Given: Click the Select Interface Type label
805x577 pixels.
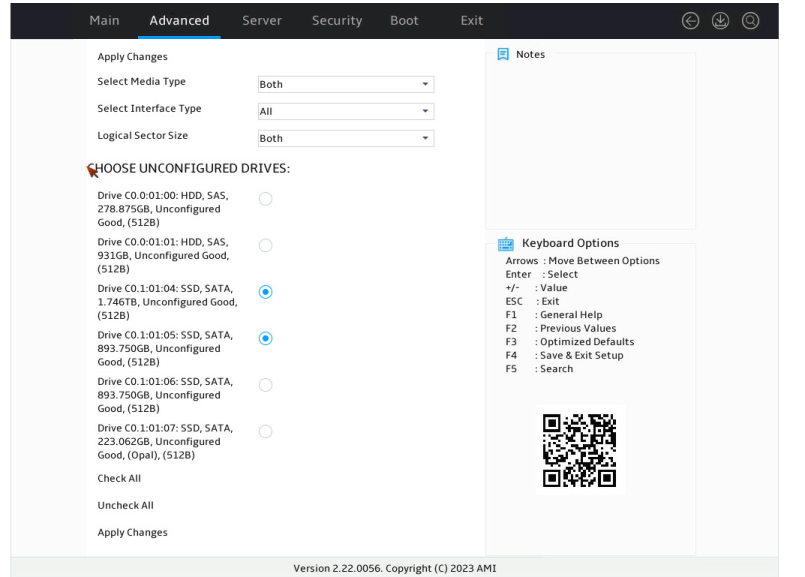Looking at the screenshot, I should pyautogui.click(x=149, y=109).
